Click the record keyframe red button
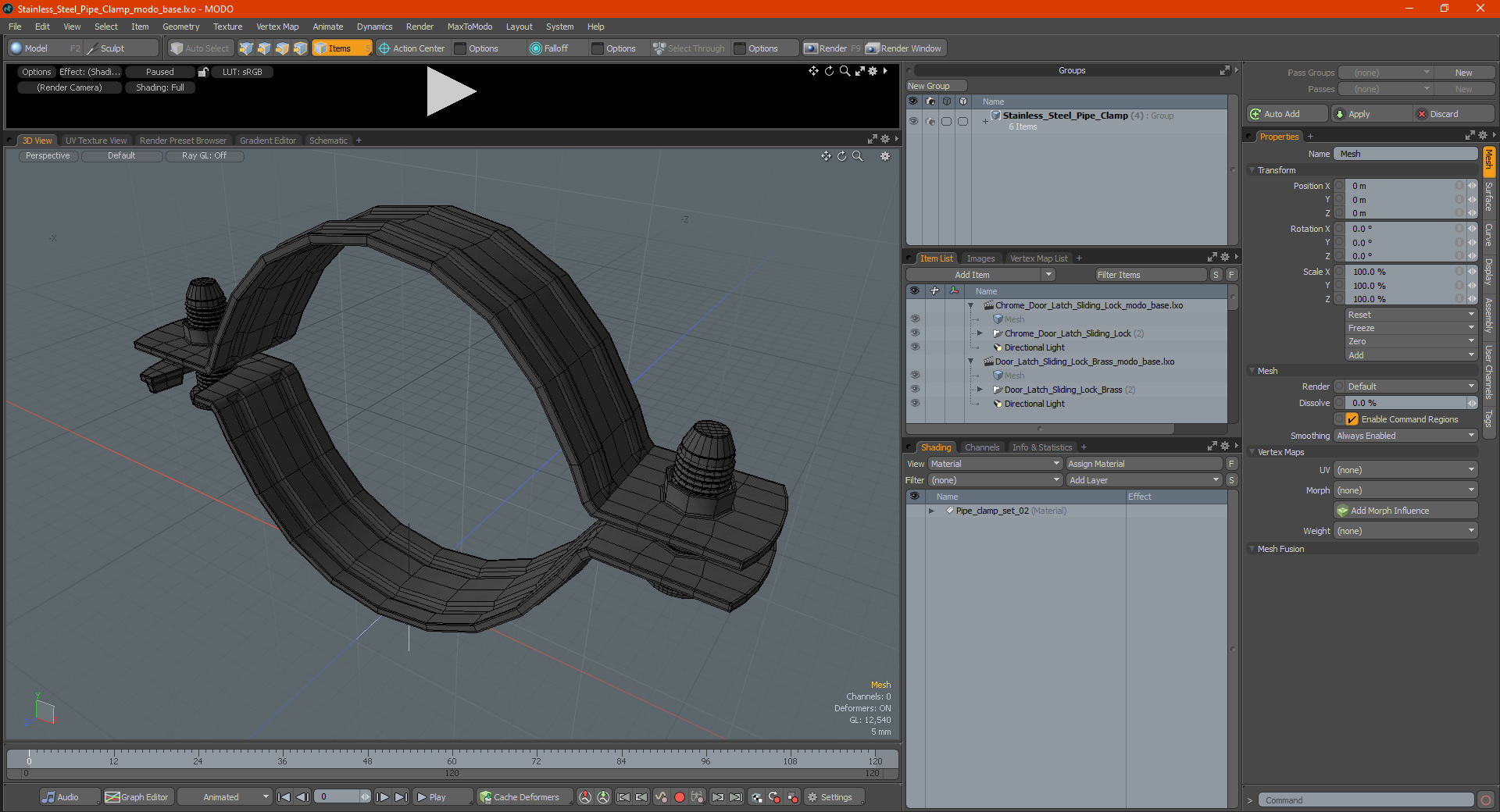 click(x=680, y=797)
